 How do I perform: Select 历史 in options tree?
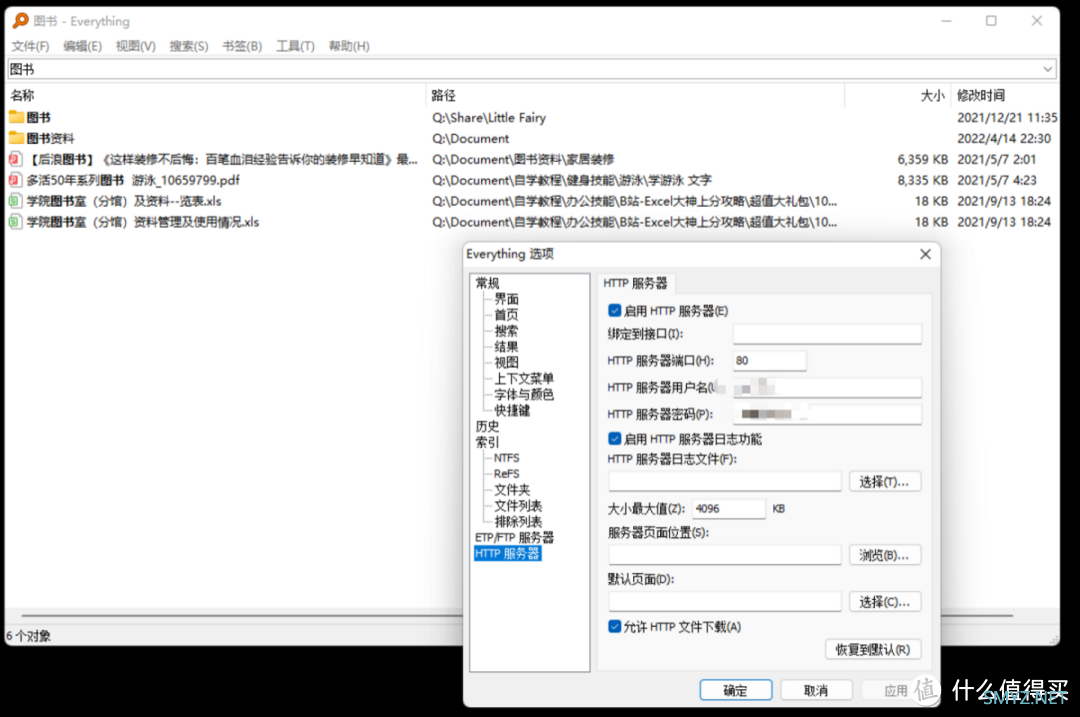coord(488,426)
